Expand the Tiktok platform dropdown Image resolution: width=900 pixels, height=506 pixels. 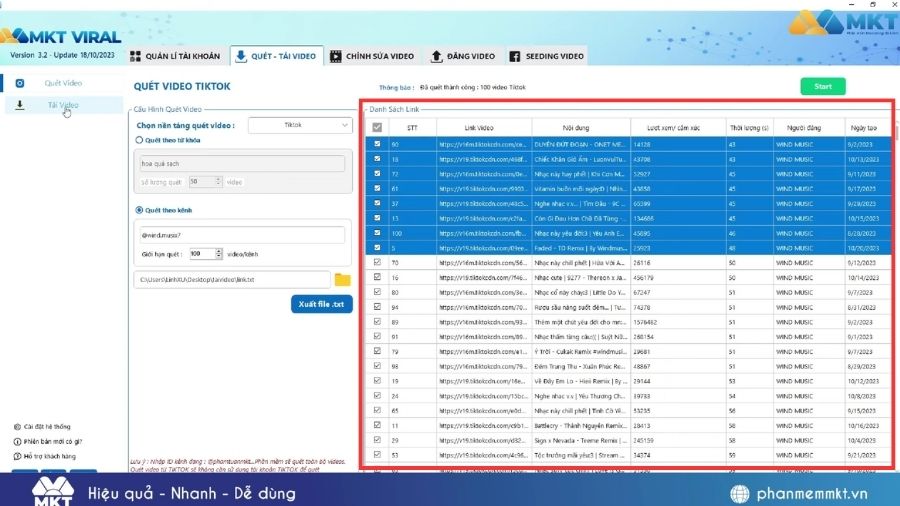pos(300,125)
